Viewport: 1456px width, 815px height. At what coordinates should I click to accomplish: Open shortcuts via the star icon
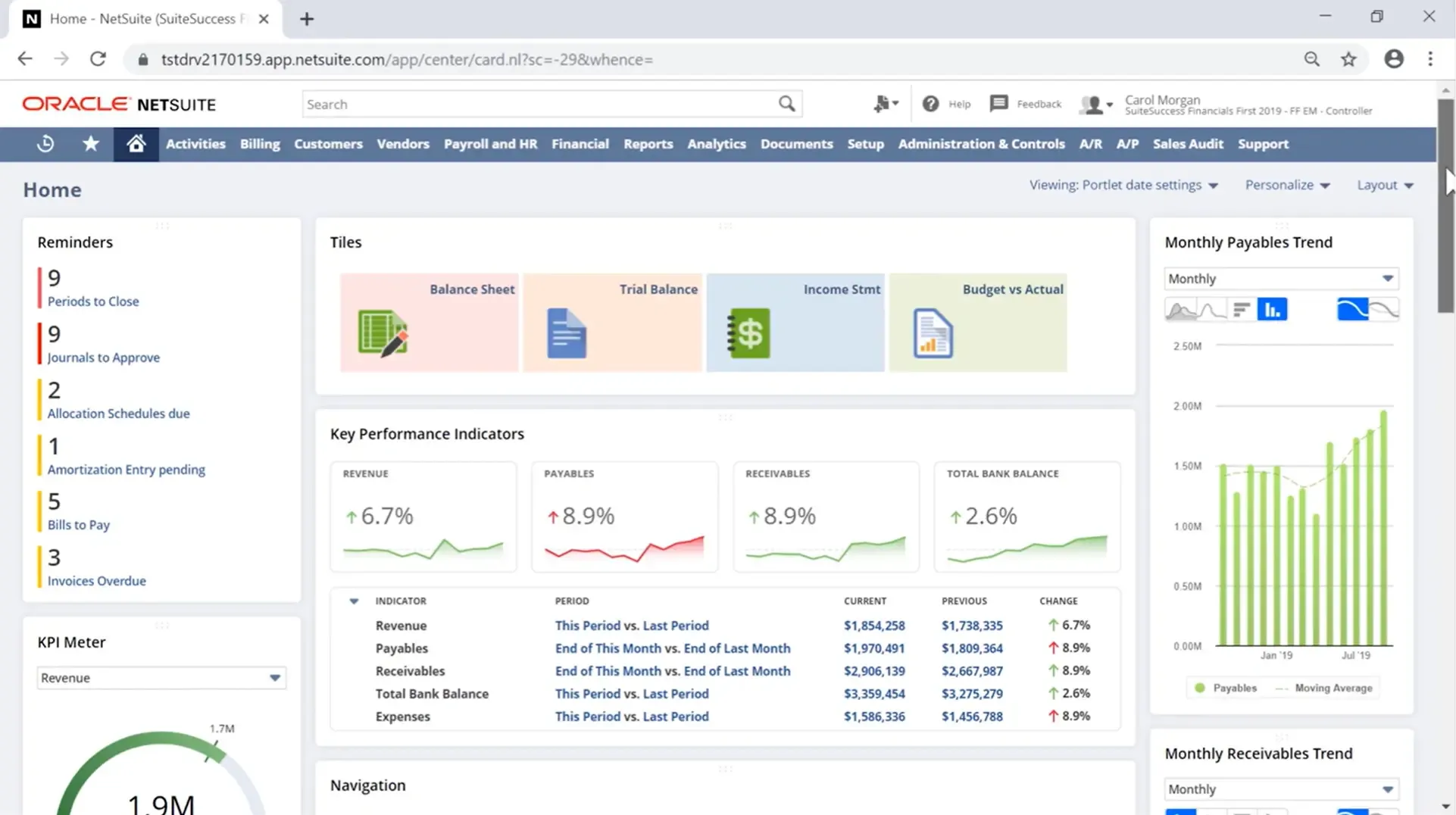point(91,144)
